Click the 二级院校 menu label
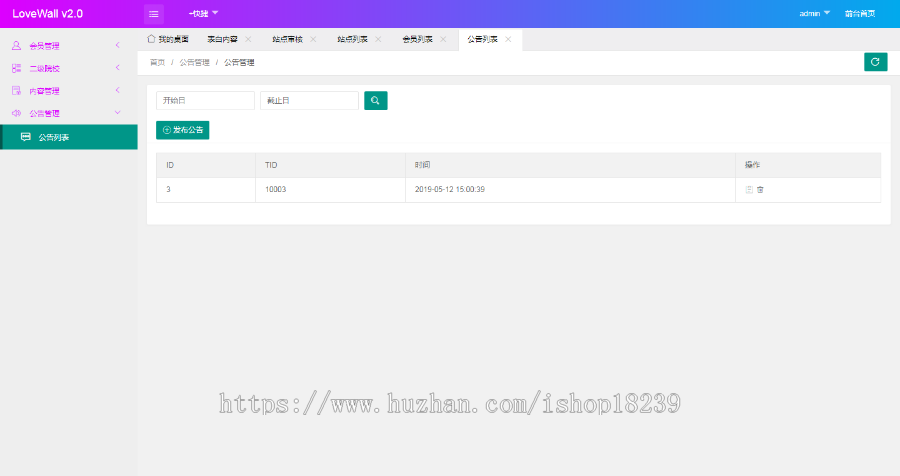 44,68
